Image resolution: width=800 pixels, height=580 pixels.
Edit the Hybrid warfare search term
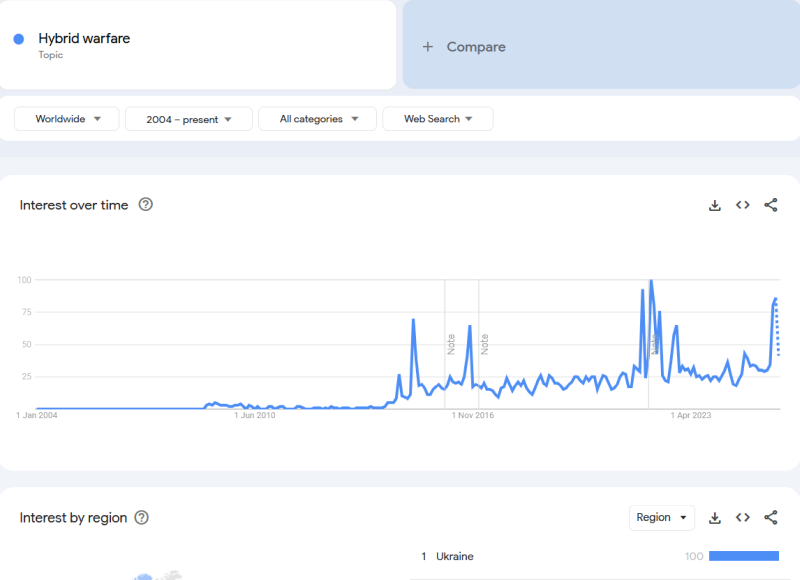coord(198,45)
